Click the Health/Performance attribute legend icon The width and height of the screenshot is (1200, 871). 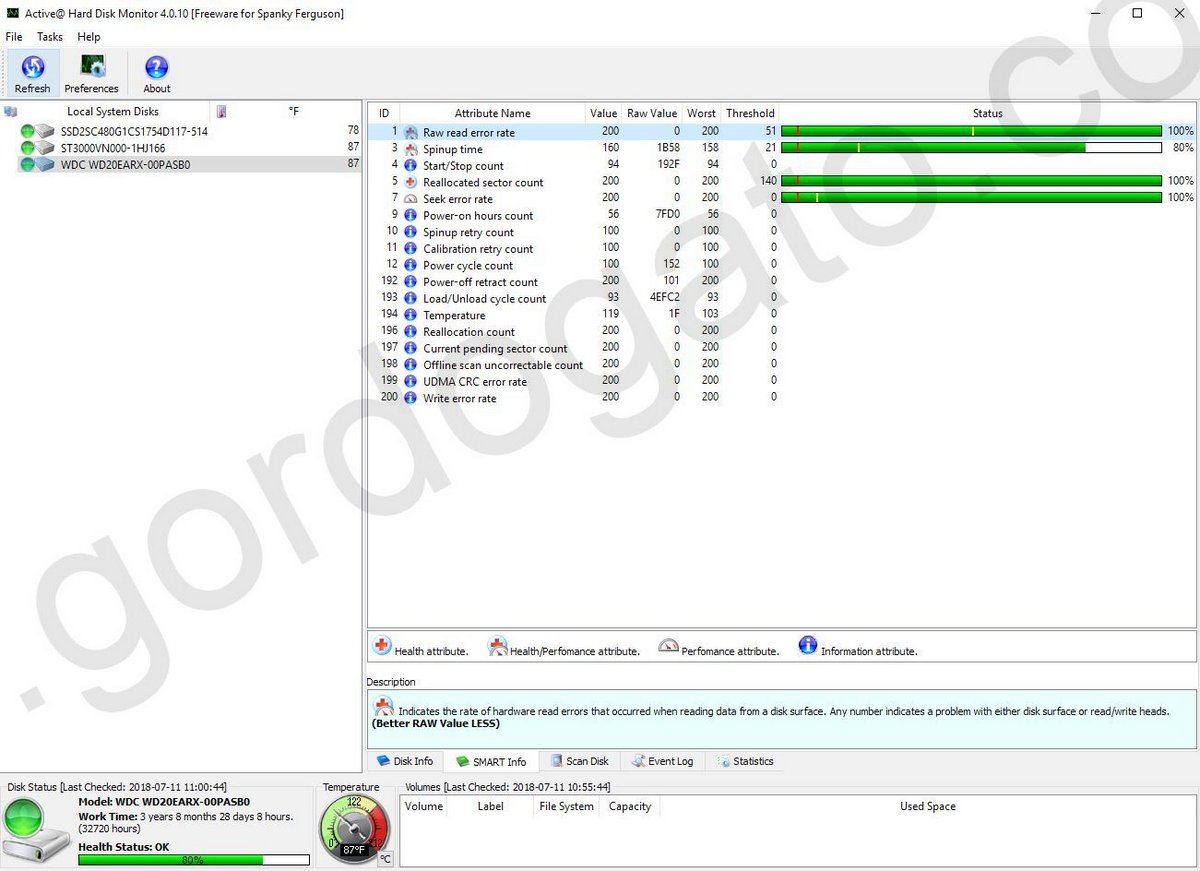click(x=497, y=646)
